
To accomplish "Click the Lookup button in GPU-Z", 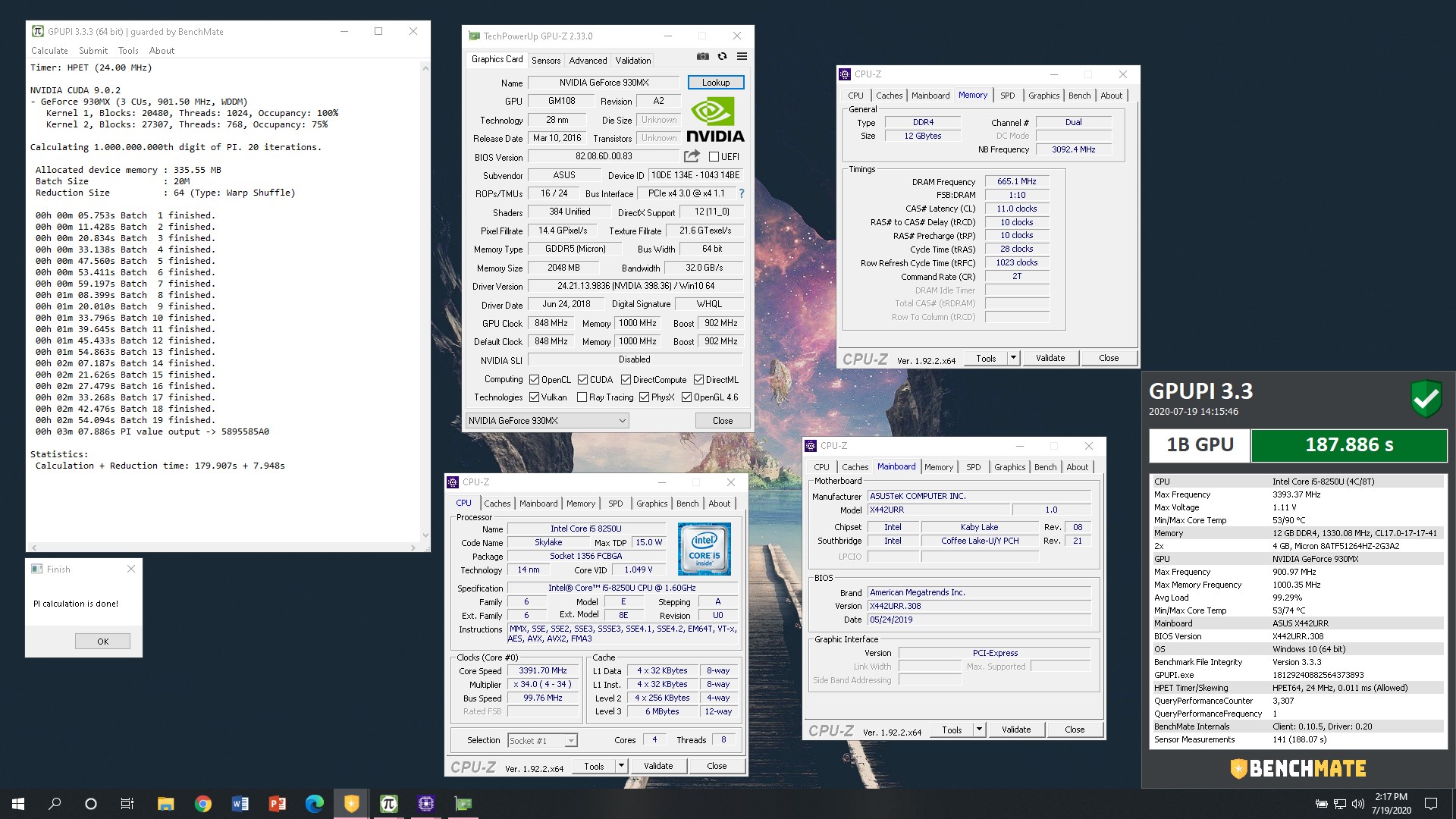I will click(x=716, y=83).
